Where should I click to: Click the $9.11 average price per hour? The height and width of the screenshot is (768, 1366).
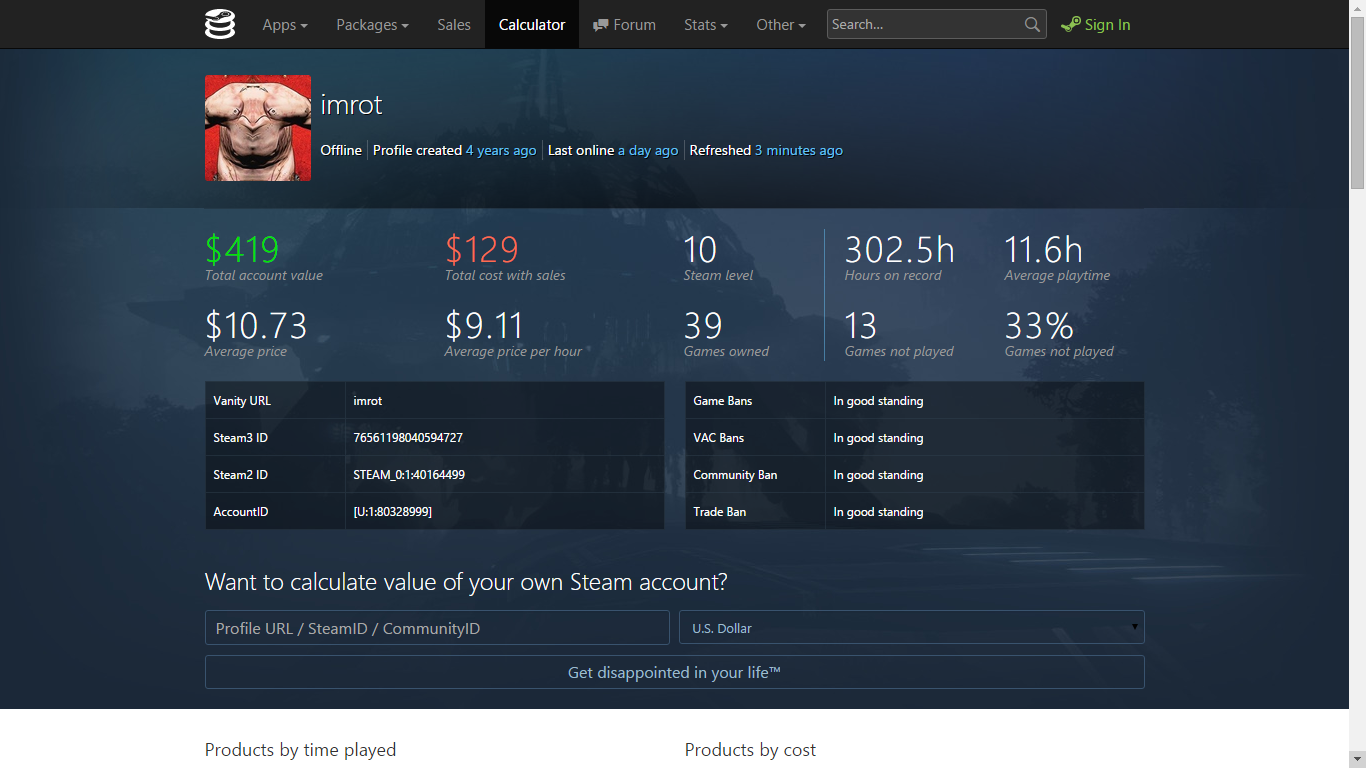click(x=484, y=325)
